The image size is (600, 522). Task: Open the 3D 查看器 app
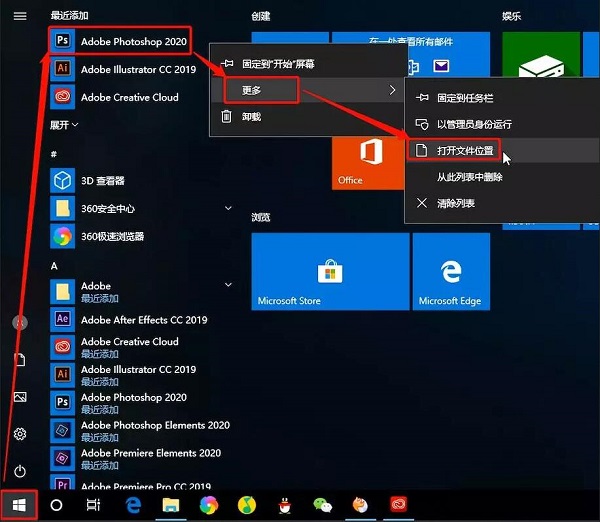pos(102,181)
